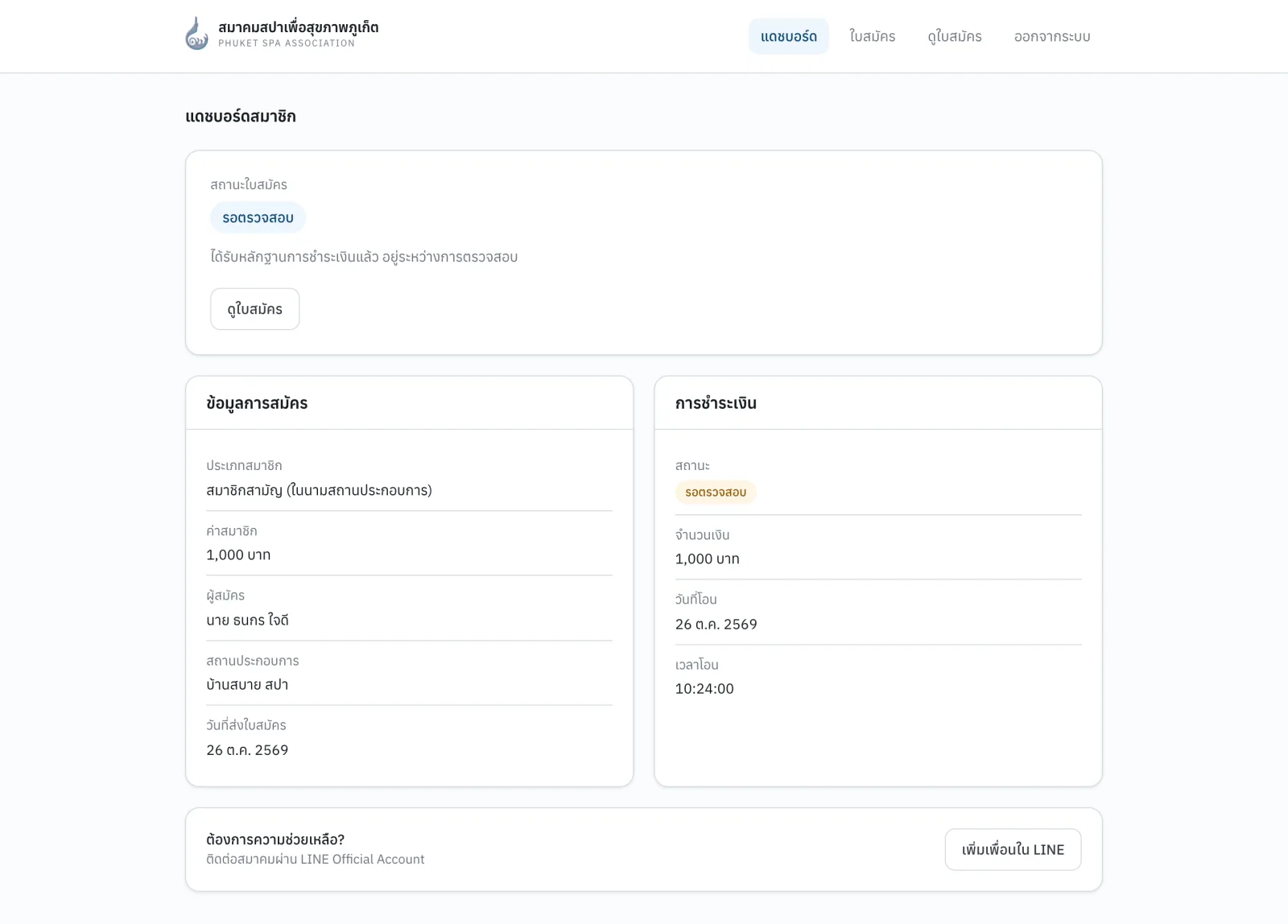Click the เวลาโอน label
The height and width of the screenshot is (924, 1288).
click(697, 664)
